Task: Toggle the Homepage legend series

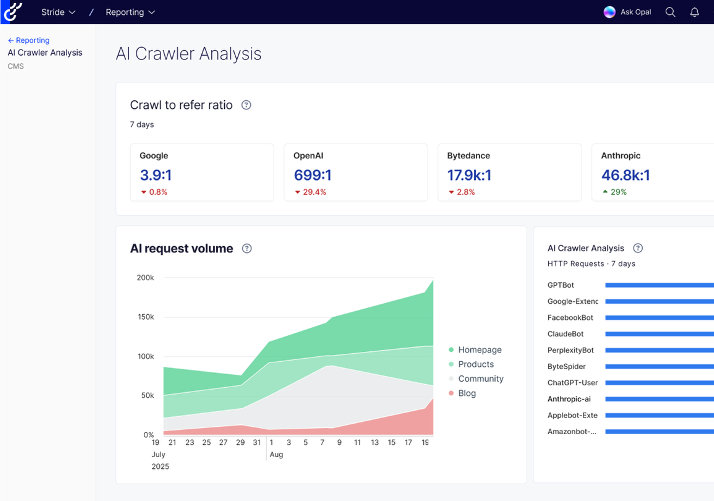Action: [480, 350]
